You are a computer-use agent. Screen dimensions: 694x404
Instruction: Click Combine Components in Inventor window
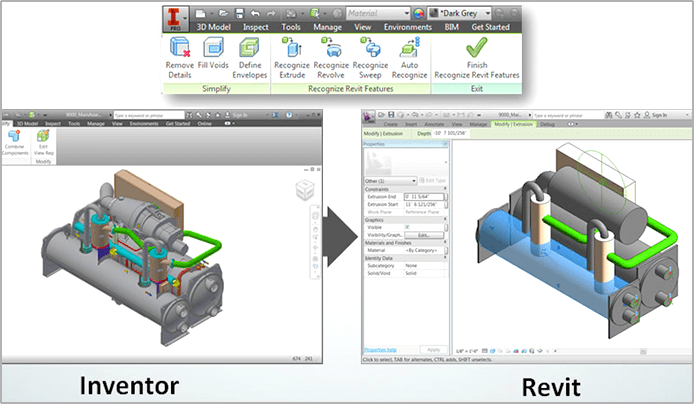(x=15, y=142)
